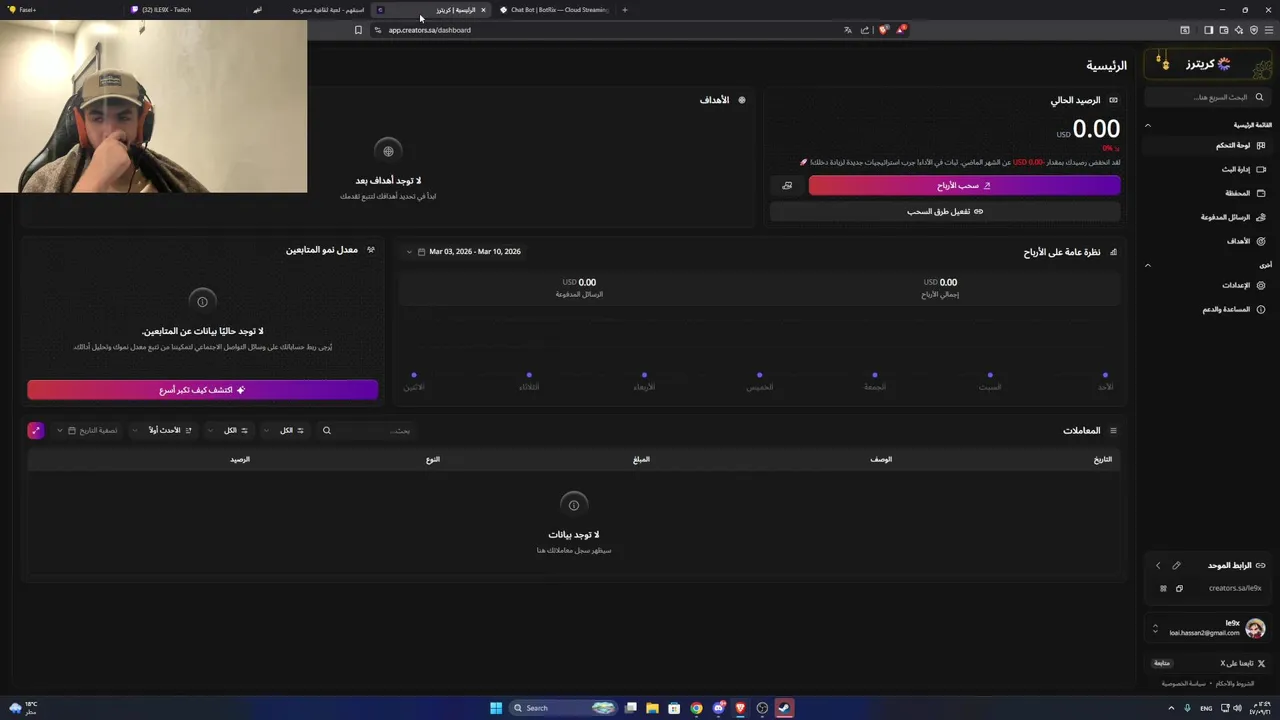This screenshot has width=1280, height=720.
Task: Click the info icon in follower growth panel
Action: point(202,301)
